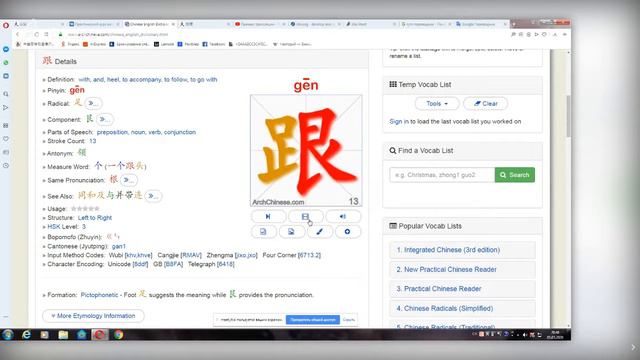Expand the Component more button

(x=105, y=119)
